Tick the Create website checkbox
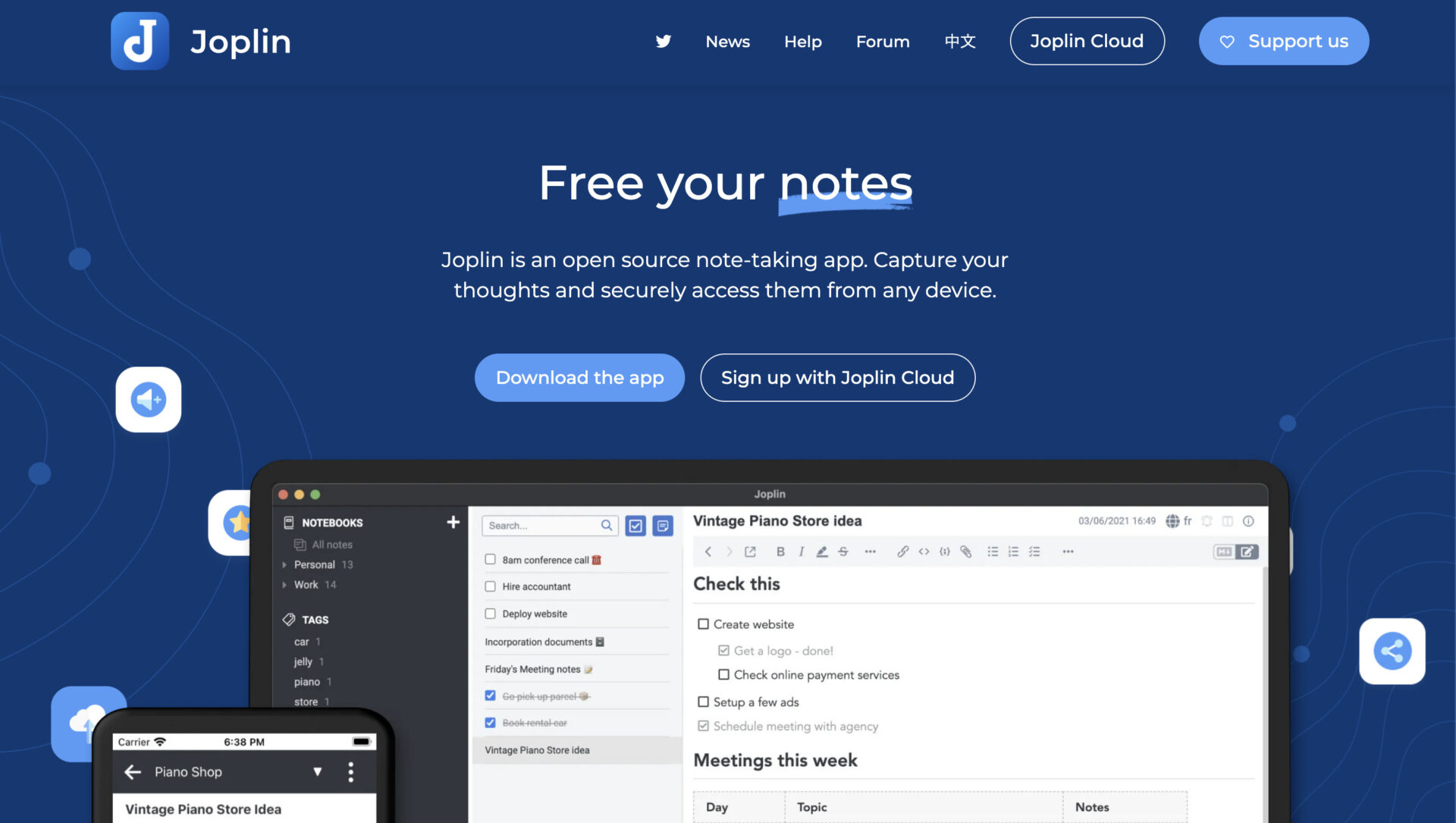This screenshot has width=1456, height=823. coord(703,624)
